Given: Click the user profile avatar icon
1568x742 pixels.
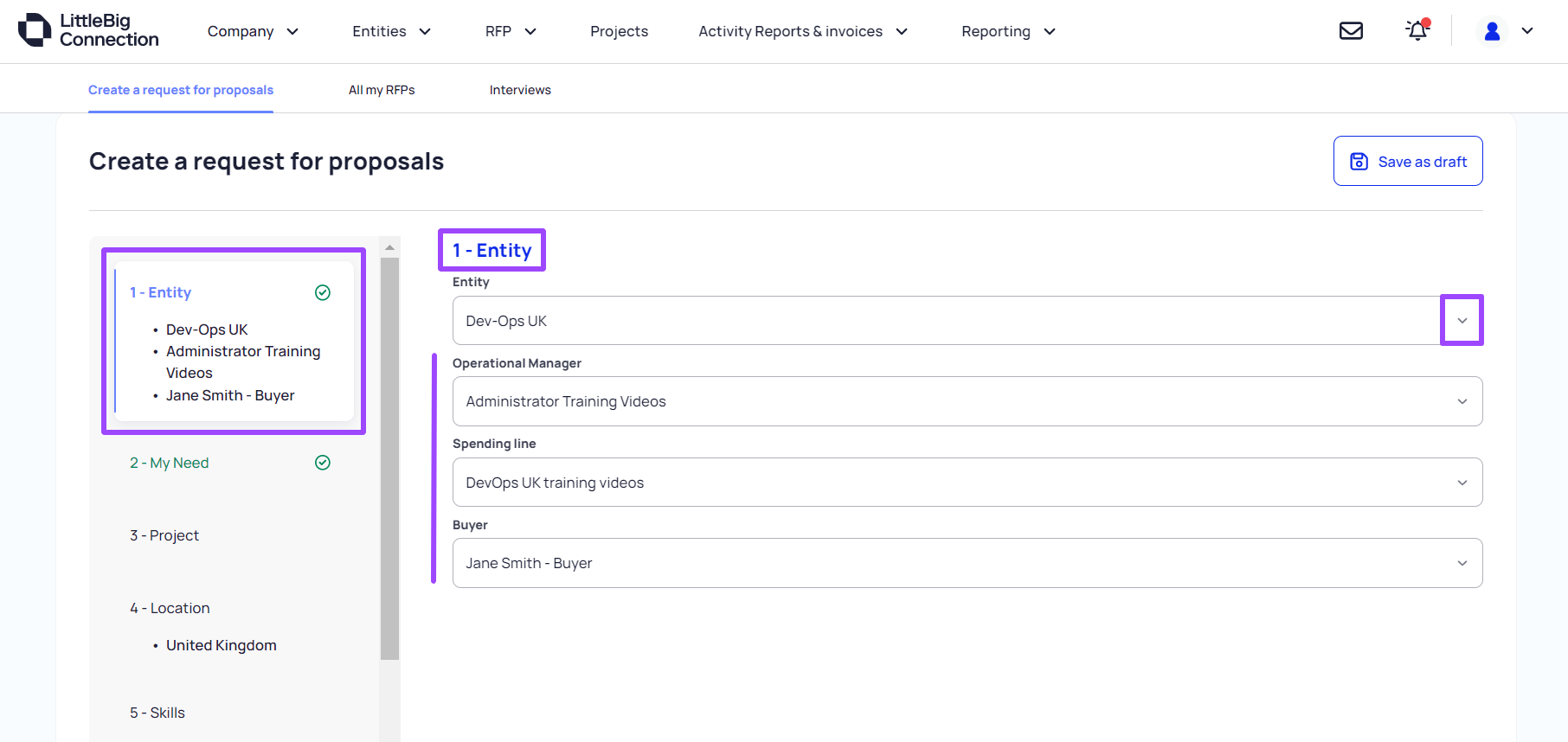Looking at the screenshot, I should point(1492,31).
